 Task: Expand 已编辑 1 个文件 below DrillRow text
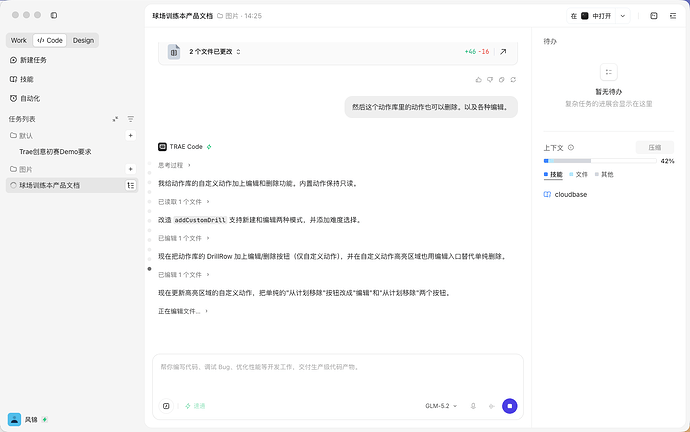pyautogui.click(x=184, y=275)
